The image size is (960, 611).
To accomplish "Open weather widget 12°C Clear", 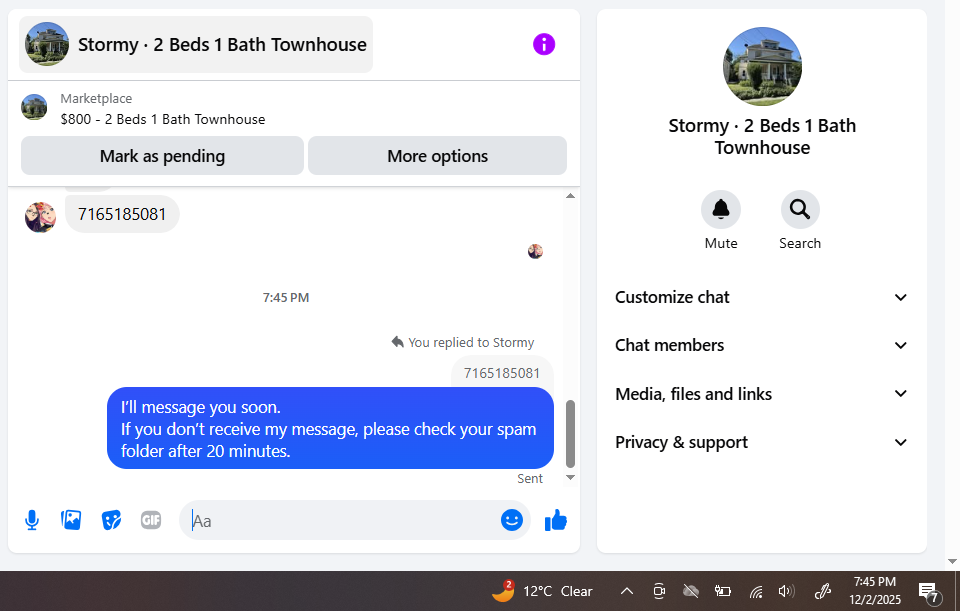I will coord(542,591).
